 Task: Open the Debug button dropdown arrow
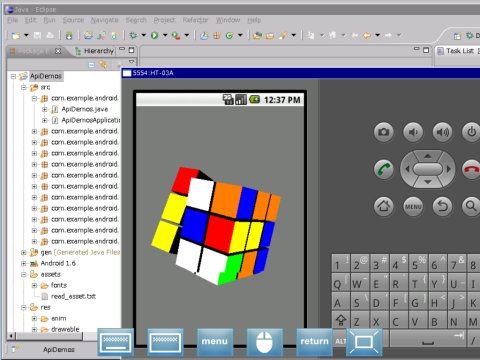[x=143, y=35]
